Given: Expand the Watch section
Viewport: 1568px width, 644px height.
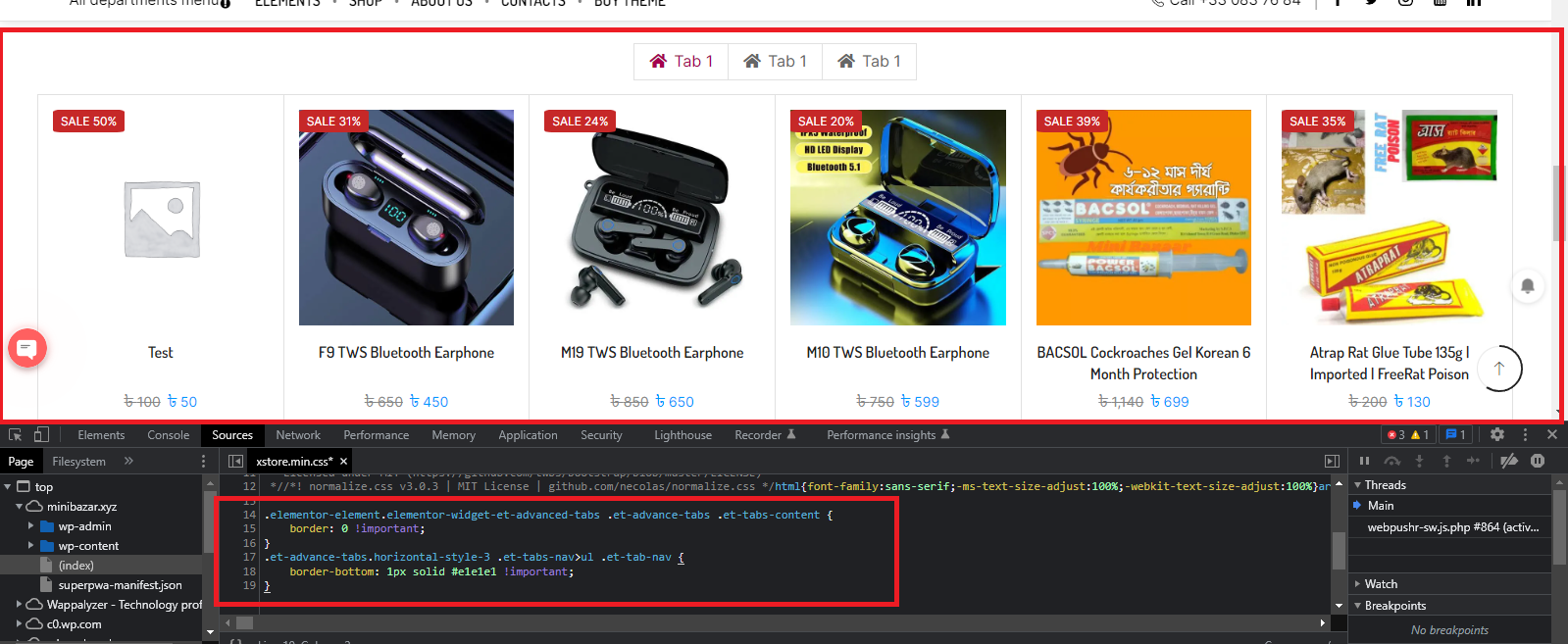Looking at the screenshot, I should [1358, 584].
